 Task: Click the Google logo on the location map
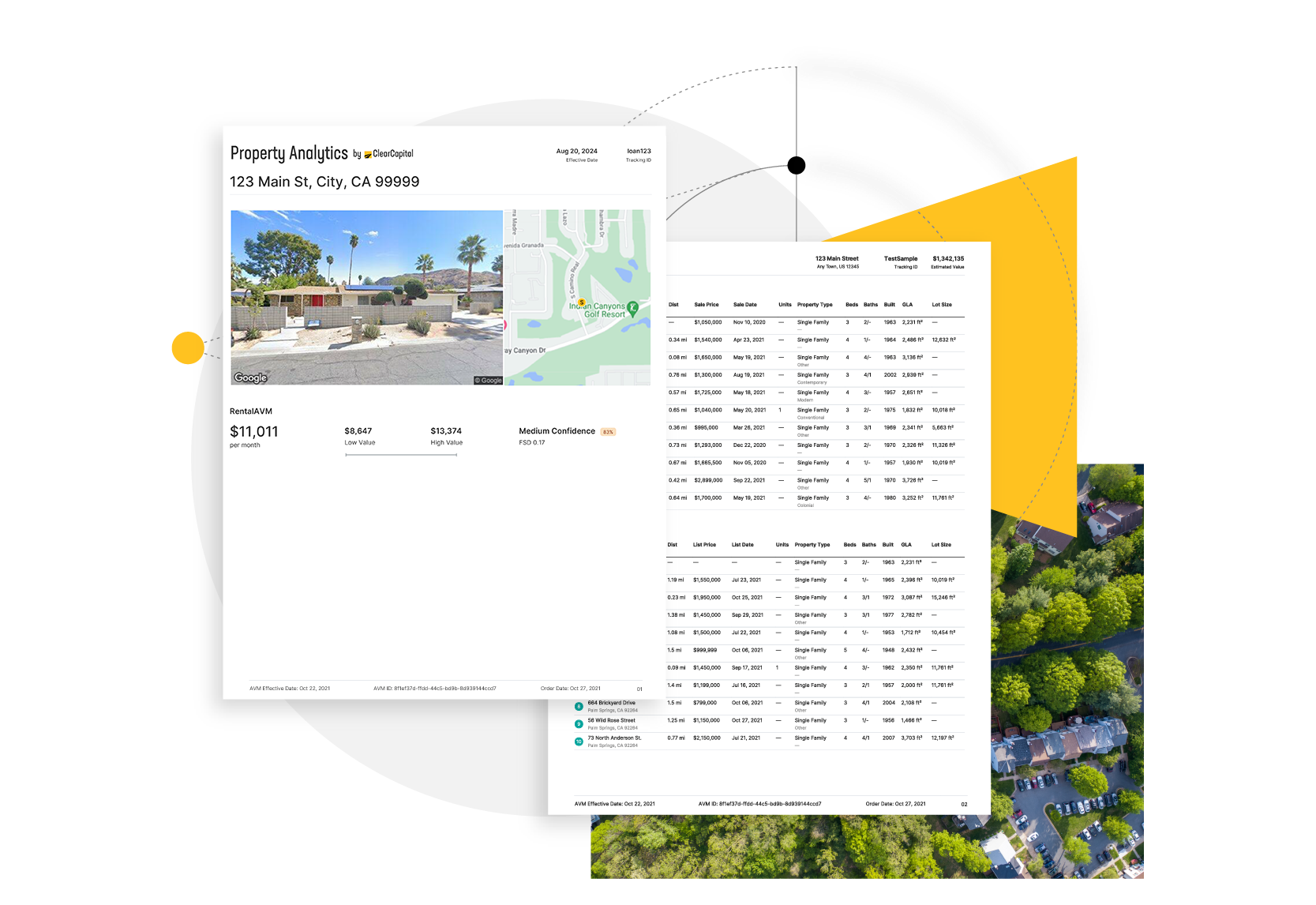tap(489, 380)
